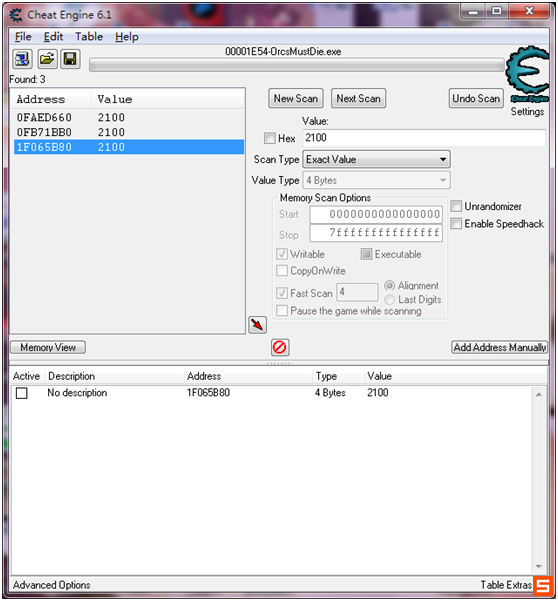Screen dimensions: 558x601
Task: Open the Edit menu
Action: click(53, 37)
